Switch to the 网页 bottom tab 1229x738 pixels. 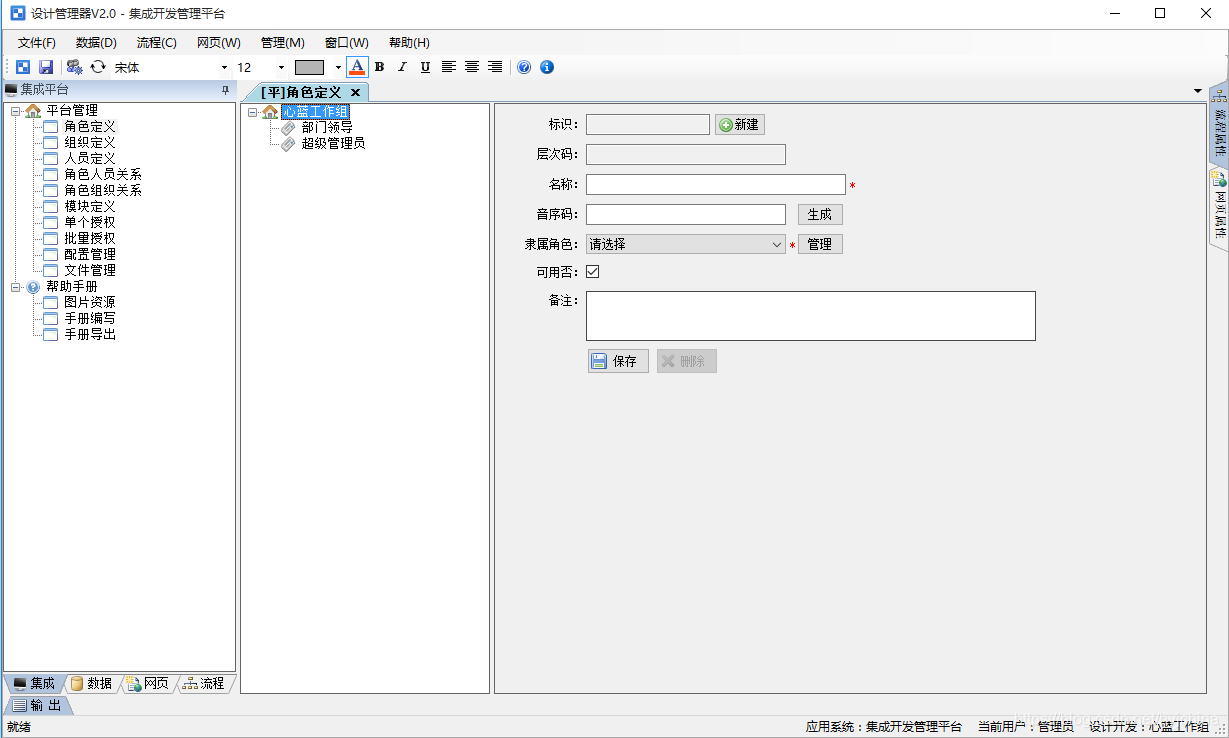[147, 684]
